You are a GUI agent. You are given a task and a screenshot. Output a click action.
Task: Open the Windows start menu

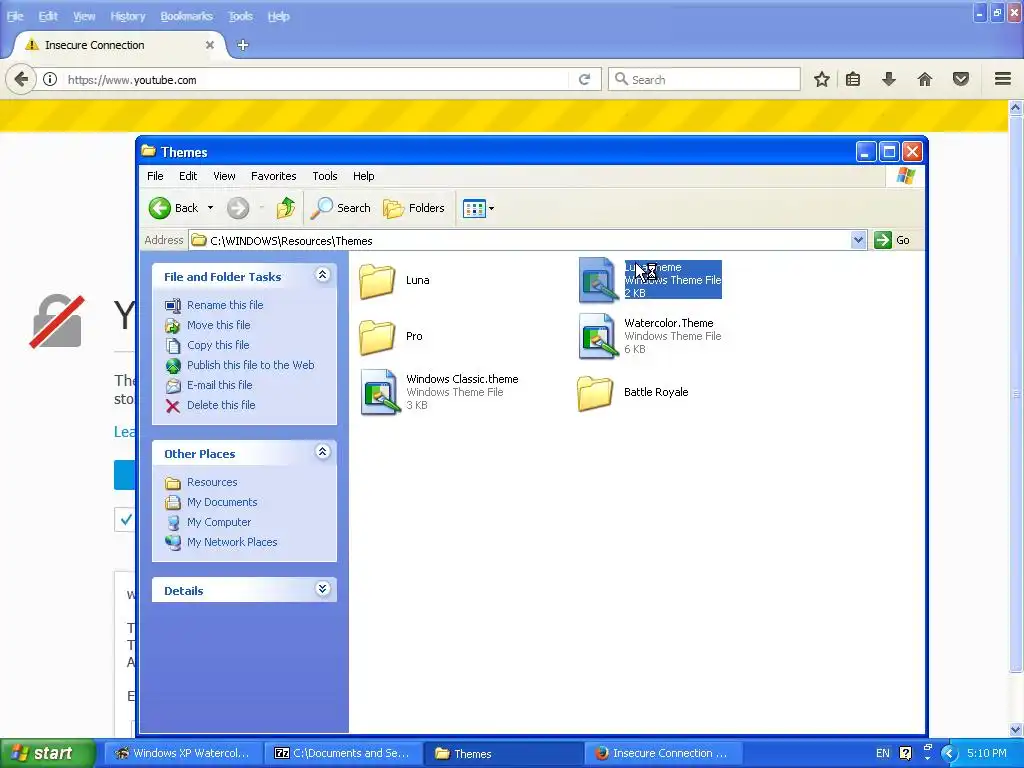point(47,754)
